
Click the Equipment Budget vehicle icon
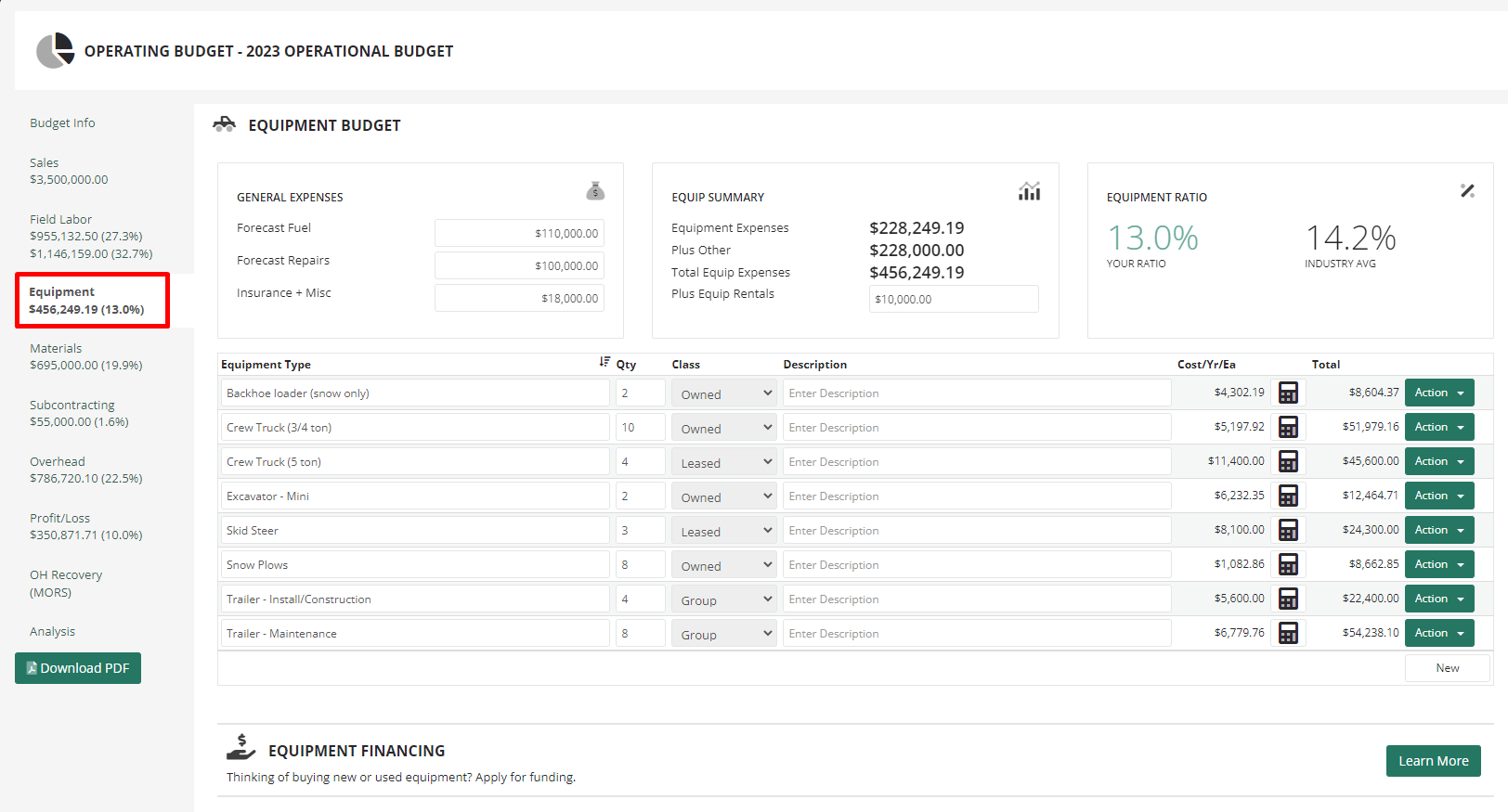pos(224,123)
